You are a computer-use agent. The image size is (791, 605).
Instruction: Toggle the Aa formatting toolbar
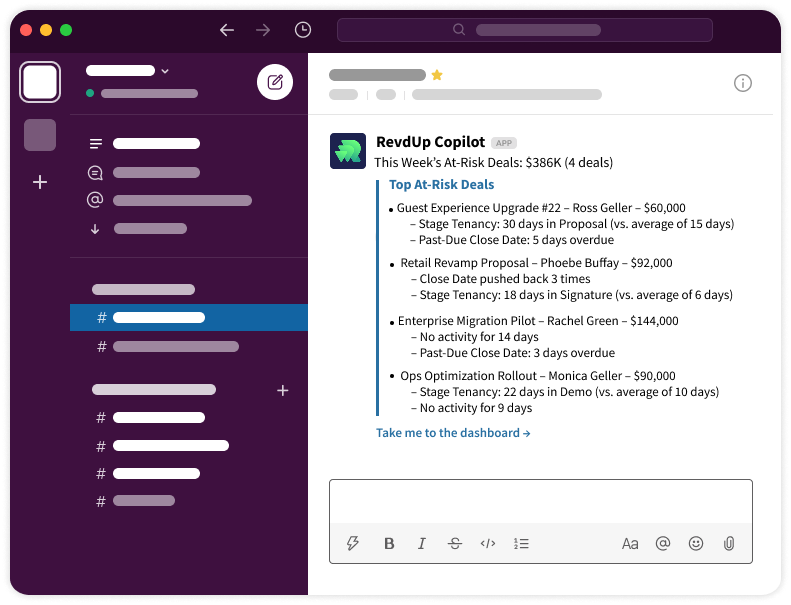630,543
